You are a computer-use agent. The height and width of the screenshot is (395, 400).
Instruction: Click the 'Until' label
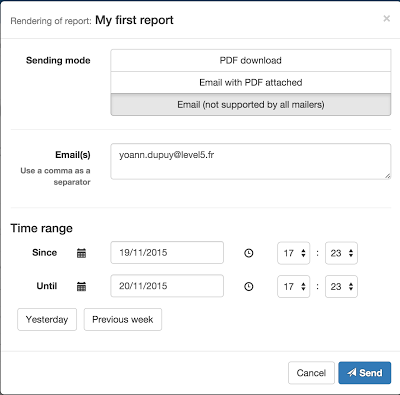[47, 286]
